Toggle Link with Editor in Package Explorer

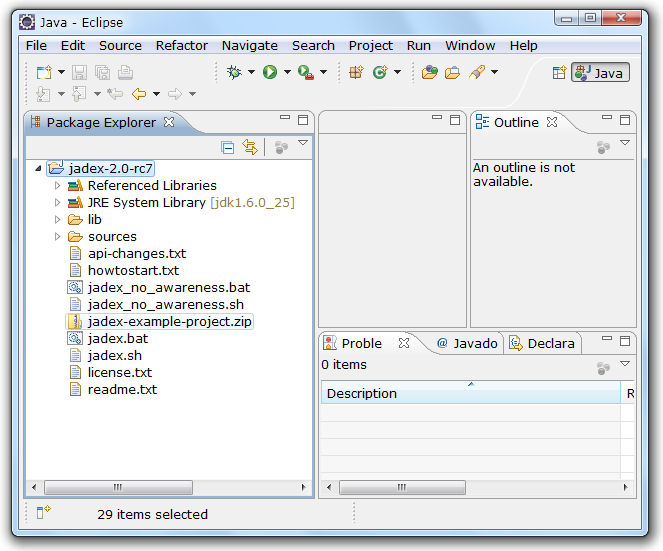250,147
